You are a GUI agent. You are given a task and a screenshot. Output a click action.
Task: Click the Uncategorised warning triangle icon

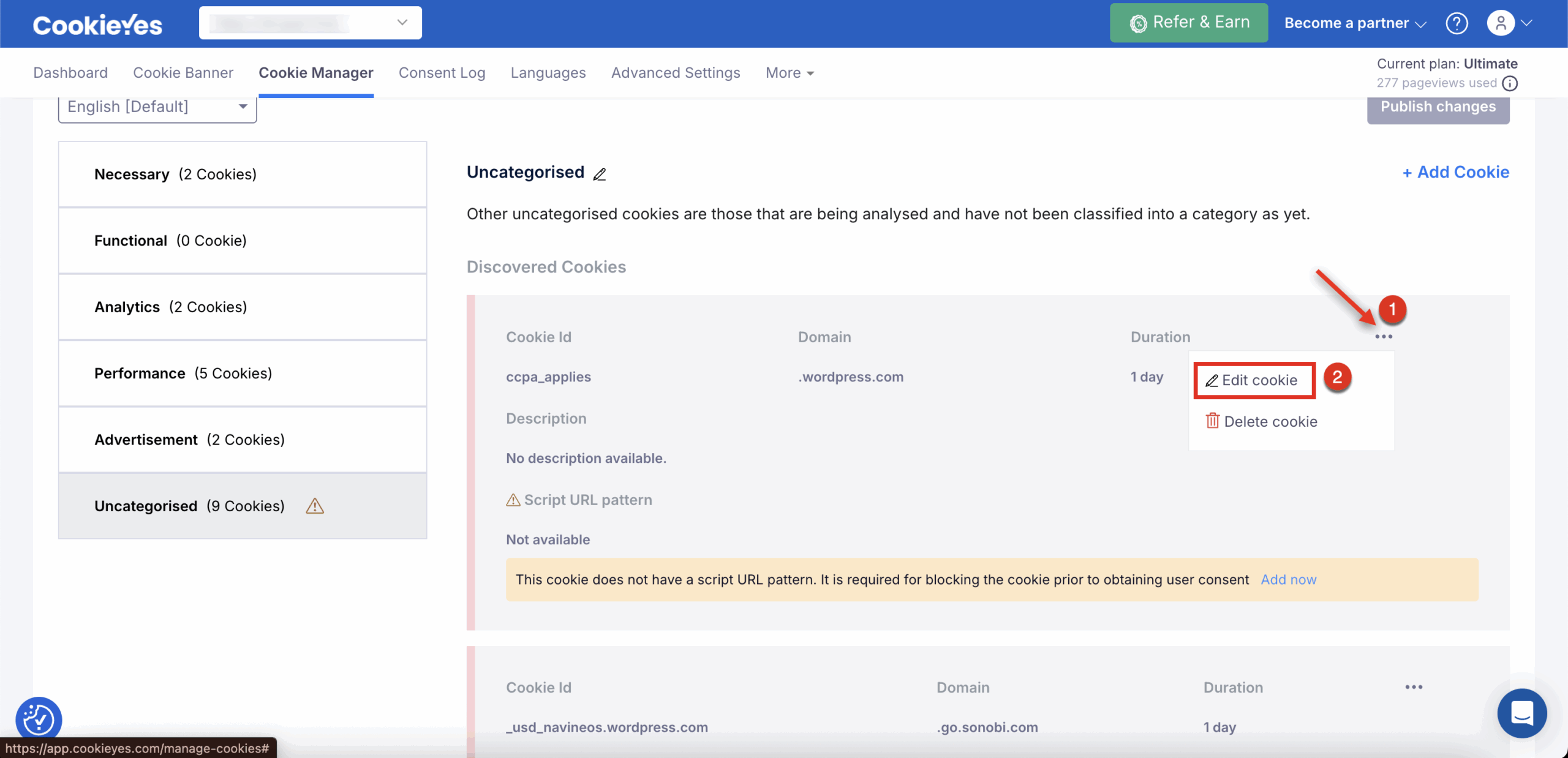[315, 506]
